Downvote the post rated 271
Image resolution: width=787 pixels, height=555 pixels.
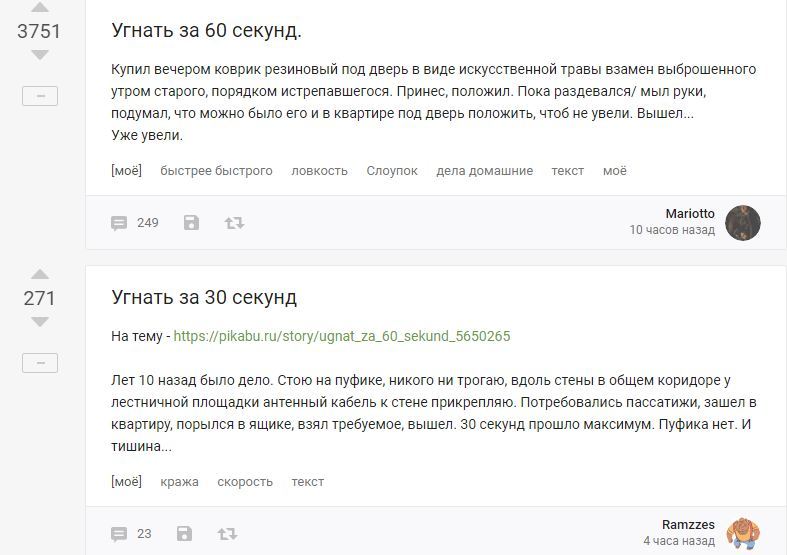pyautogui.click(x=40, y=322)
